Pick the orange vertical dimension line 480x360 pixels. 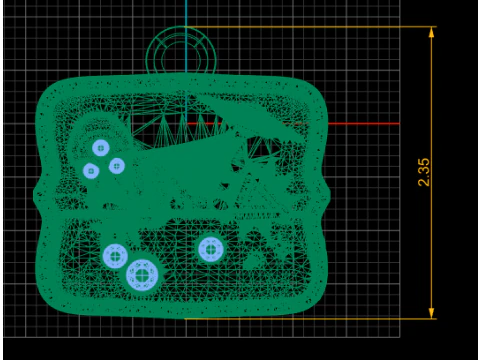pos(432,173)
